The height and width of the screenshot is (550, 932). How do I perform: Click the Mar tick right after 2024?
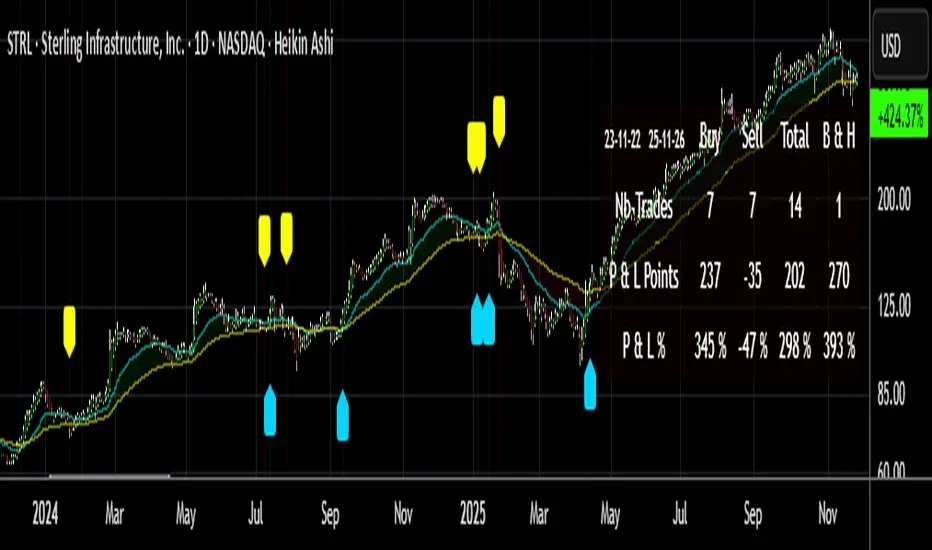click(x=114, y=513)
